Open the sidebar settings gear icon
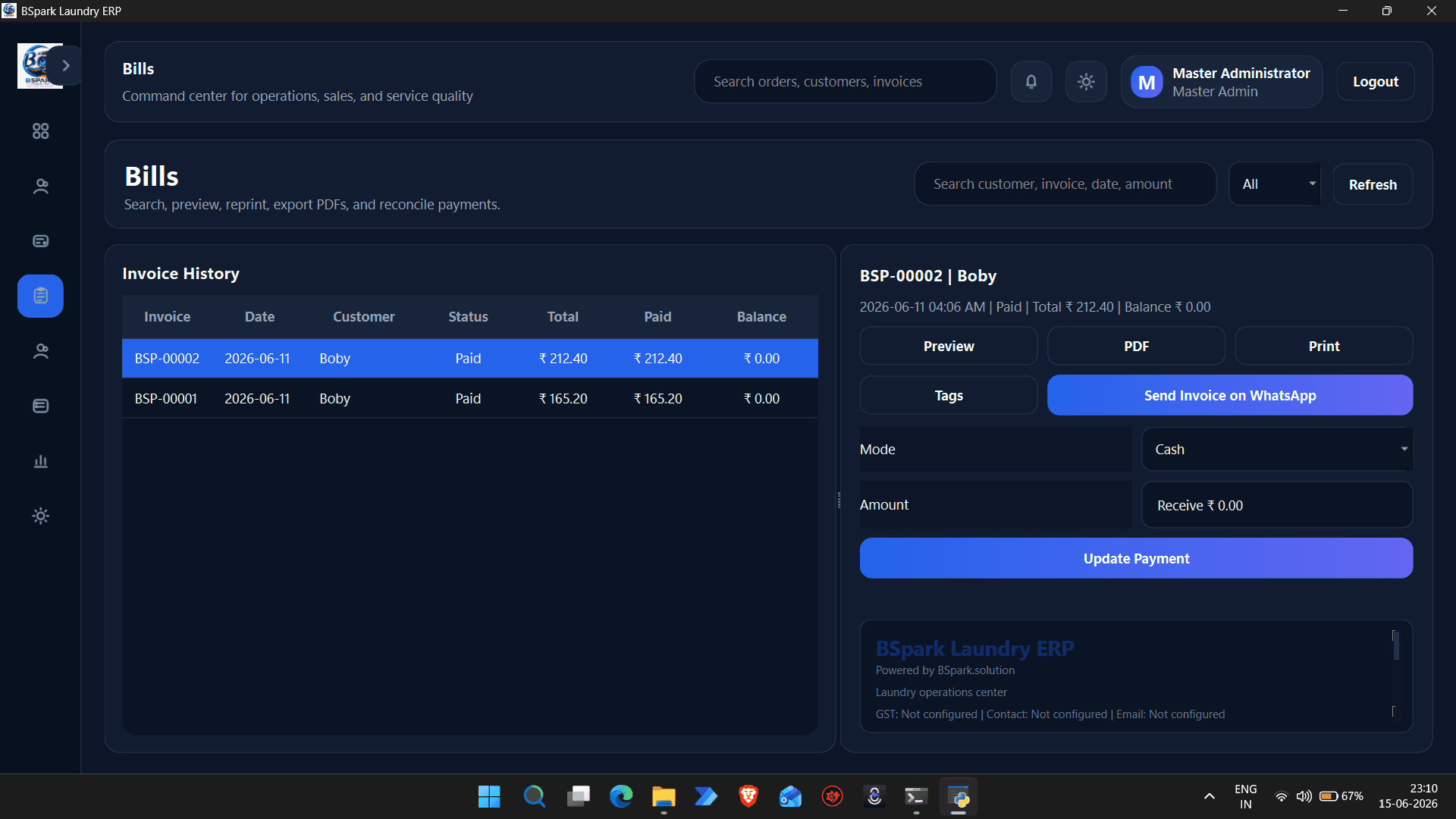 coord(41,516)
